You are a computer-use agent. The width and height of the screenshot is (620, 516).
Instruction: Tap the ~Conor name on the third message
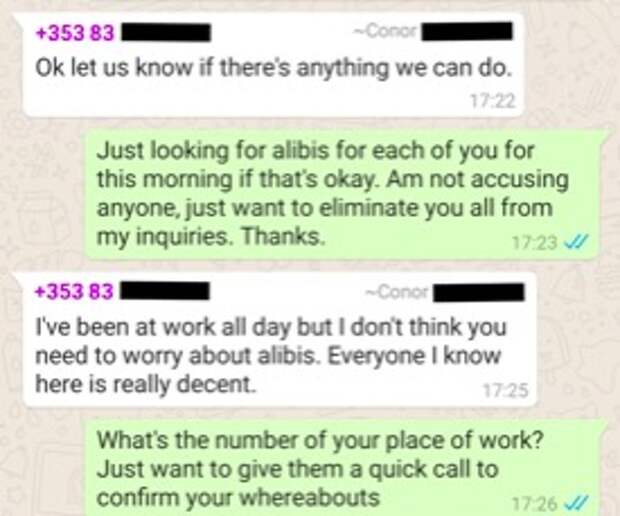[x=397, y=292]
